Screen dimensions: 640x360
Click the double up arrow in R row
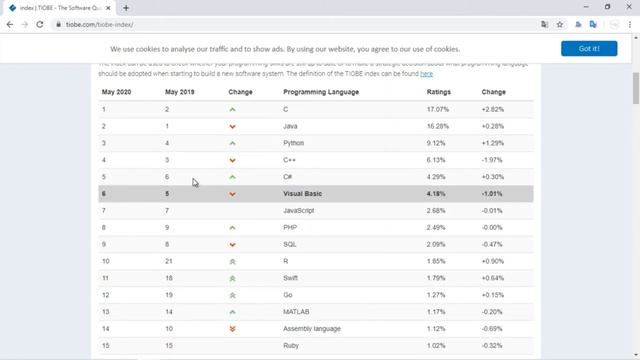[x=232, y=262]
